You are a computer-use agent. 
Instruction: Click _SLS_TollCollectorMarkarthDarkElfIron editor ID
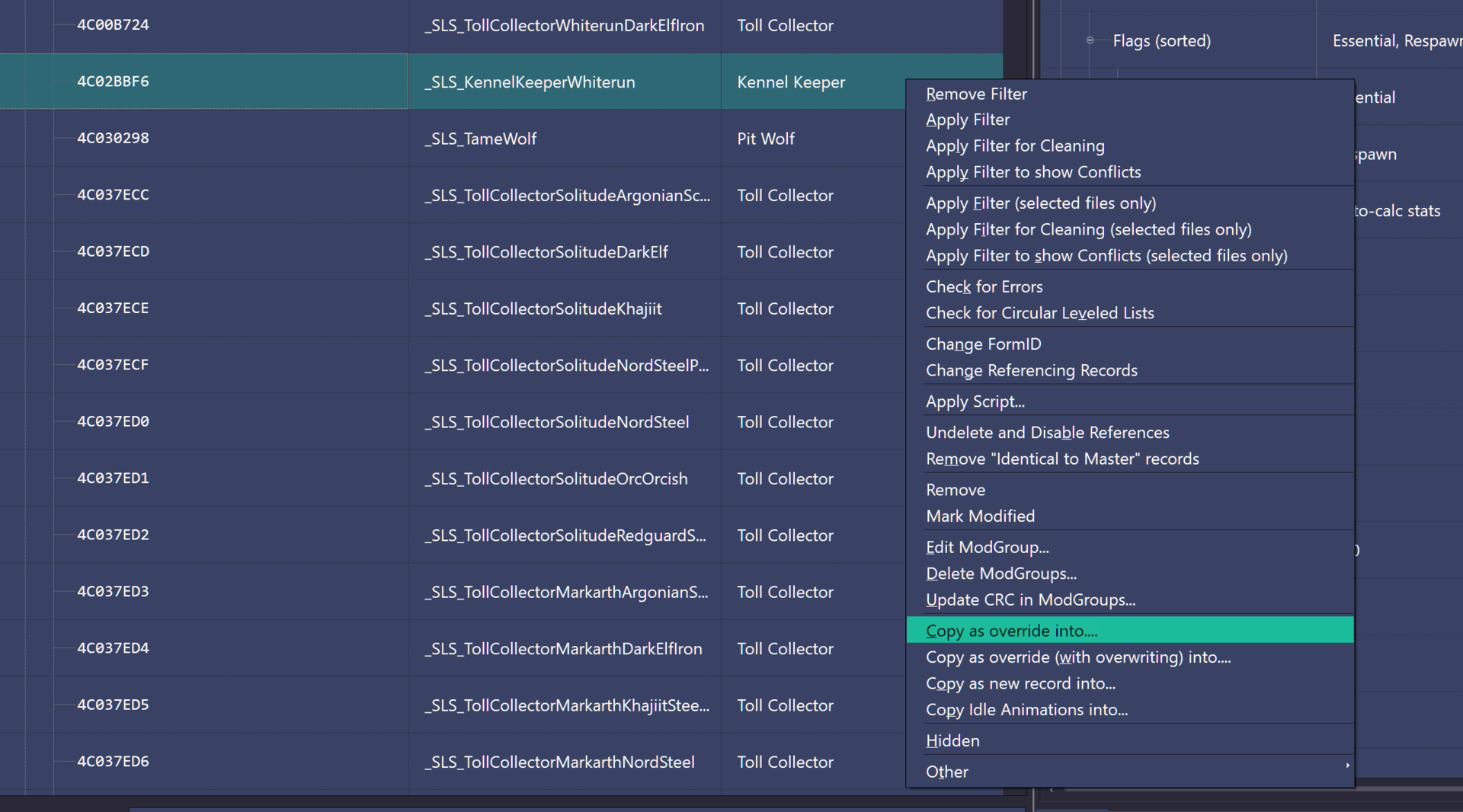click(x=563, y=649)
